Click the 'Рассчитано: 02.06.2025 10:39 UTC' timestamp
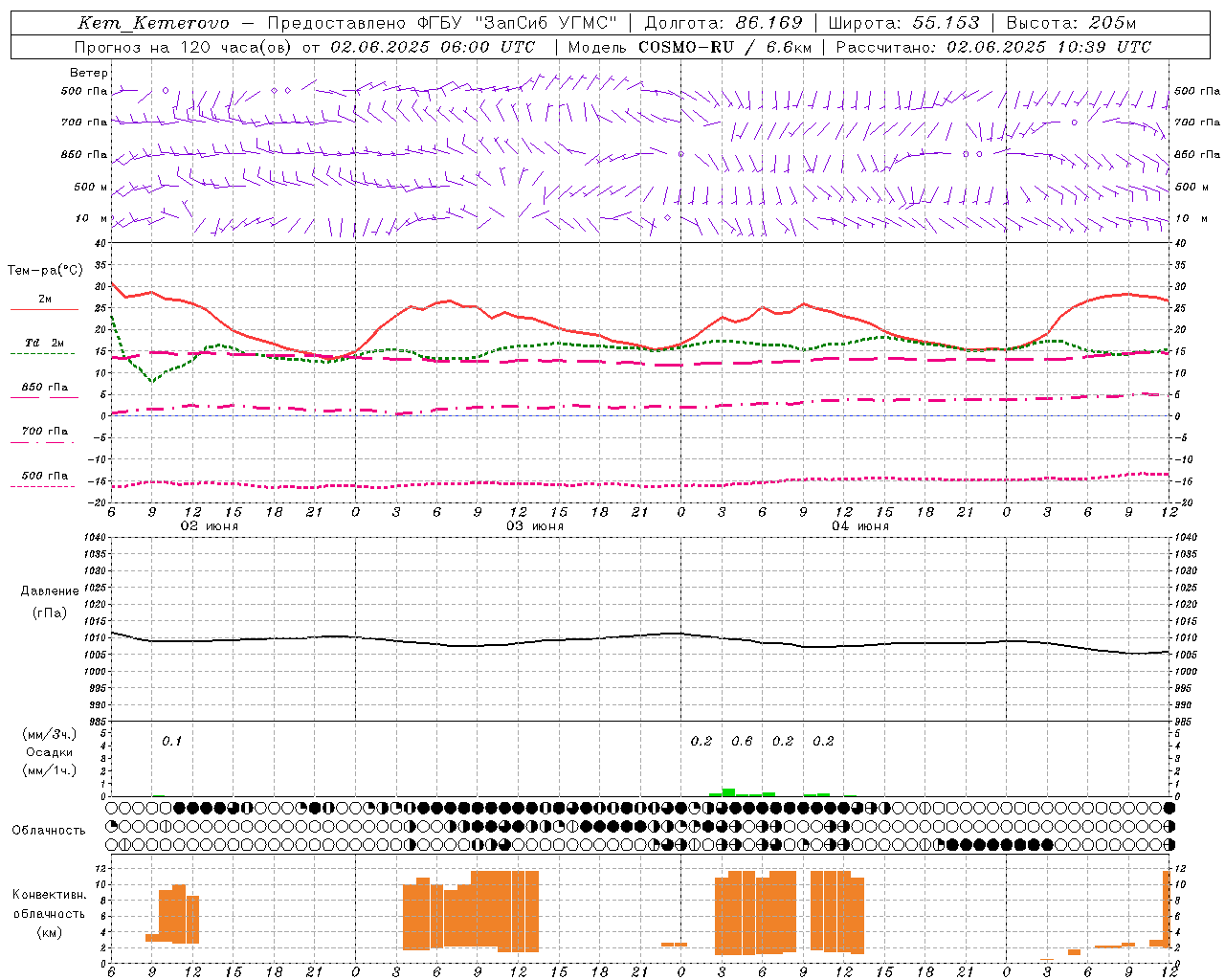 [x=993, y=47]
